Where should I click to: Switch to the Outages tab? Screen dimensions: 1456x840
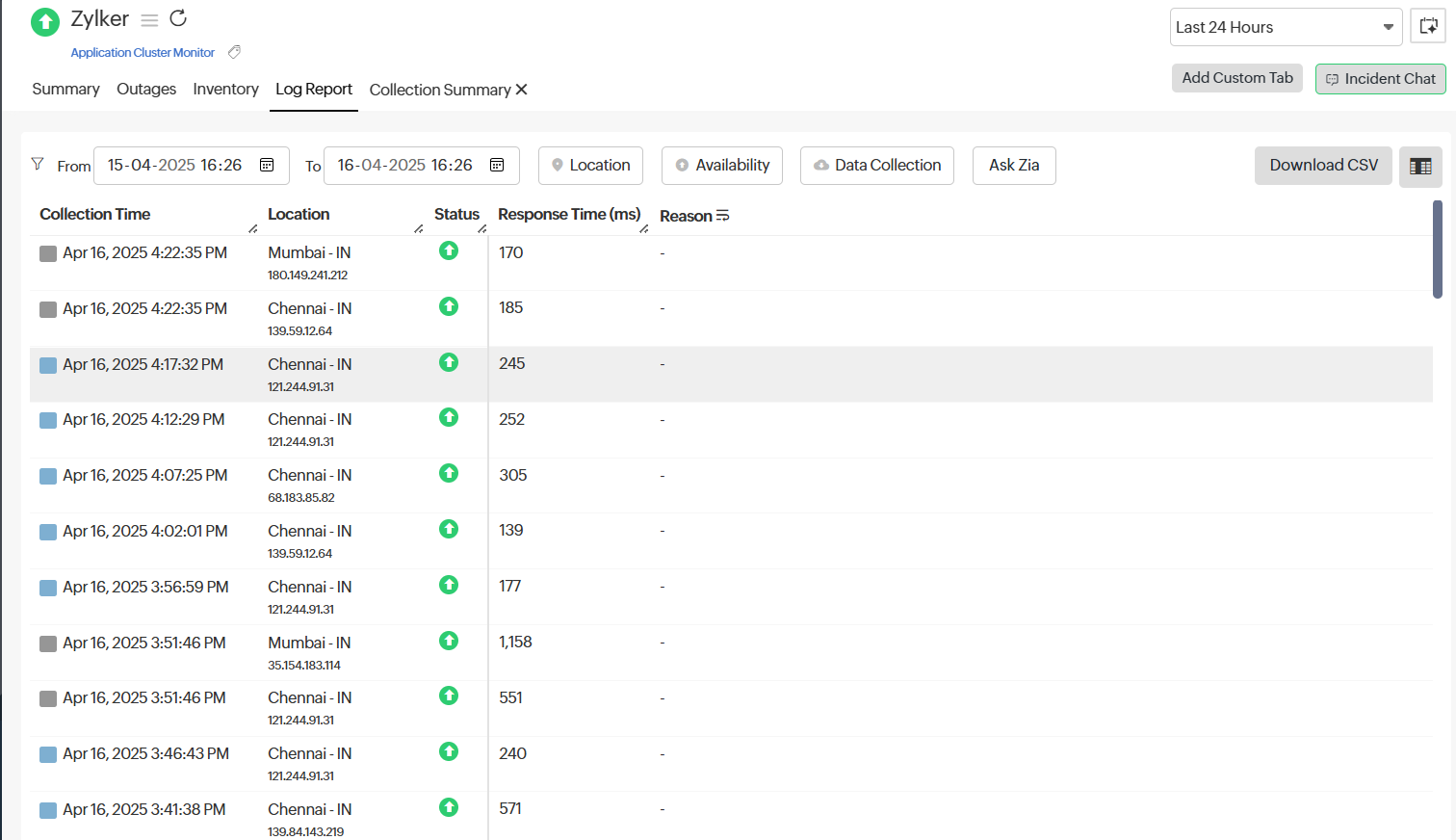click(146, 89)
